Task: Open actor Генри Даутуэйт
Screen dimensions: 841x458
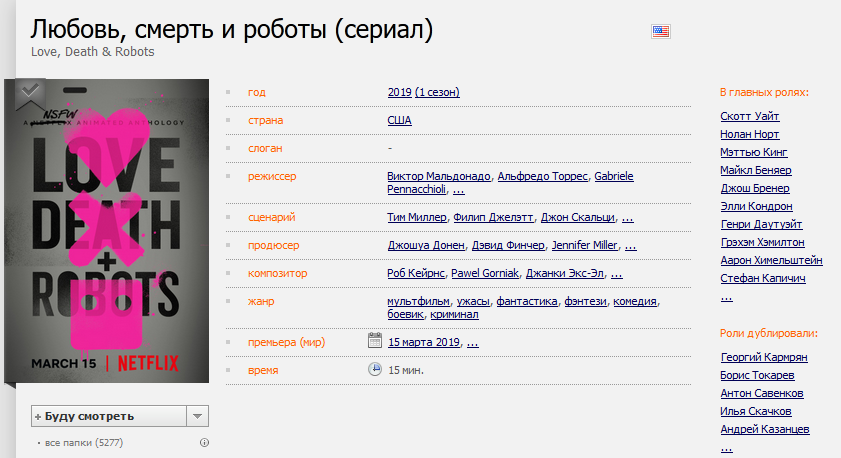Action: coord(762,224)
